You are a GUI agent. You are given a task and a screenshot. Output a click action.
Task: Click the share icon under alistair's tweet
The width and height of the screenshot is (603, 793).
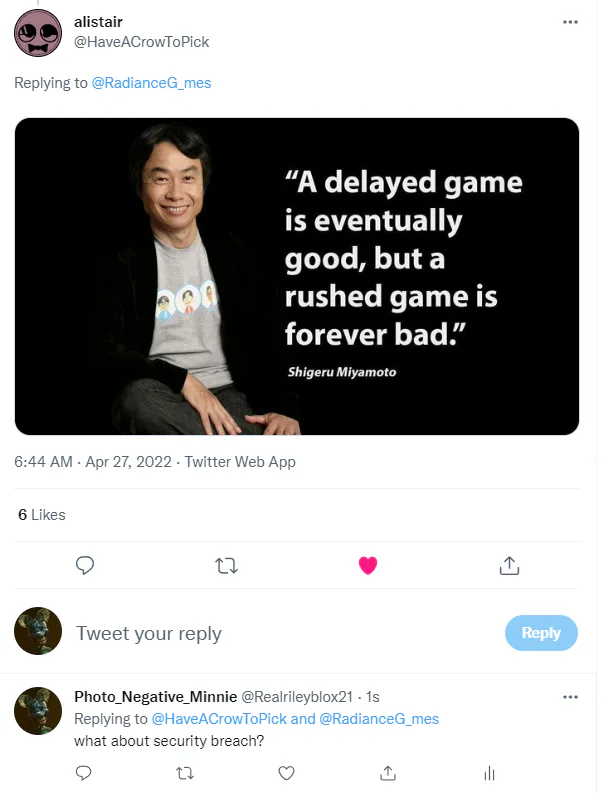509,566
